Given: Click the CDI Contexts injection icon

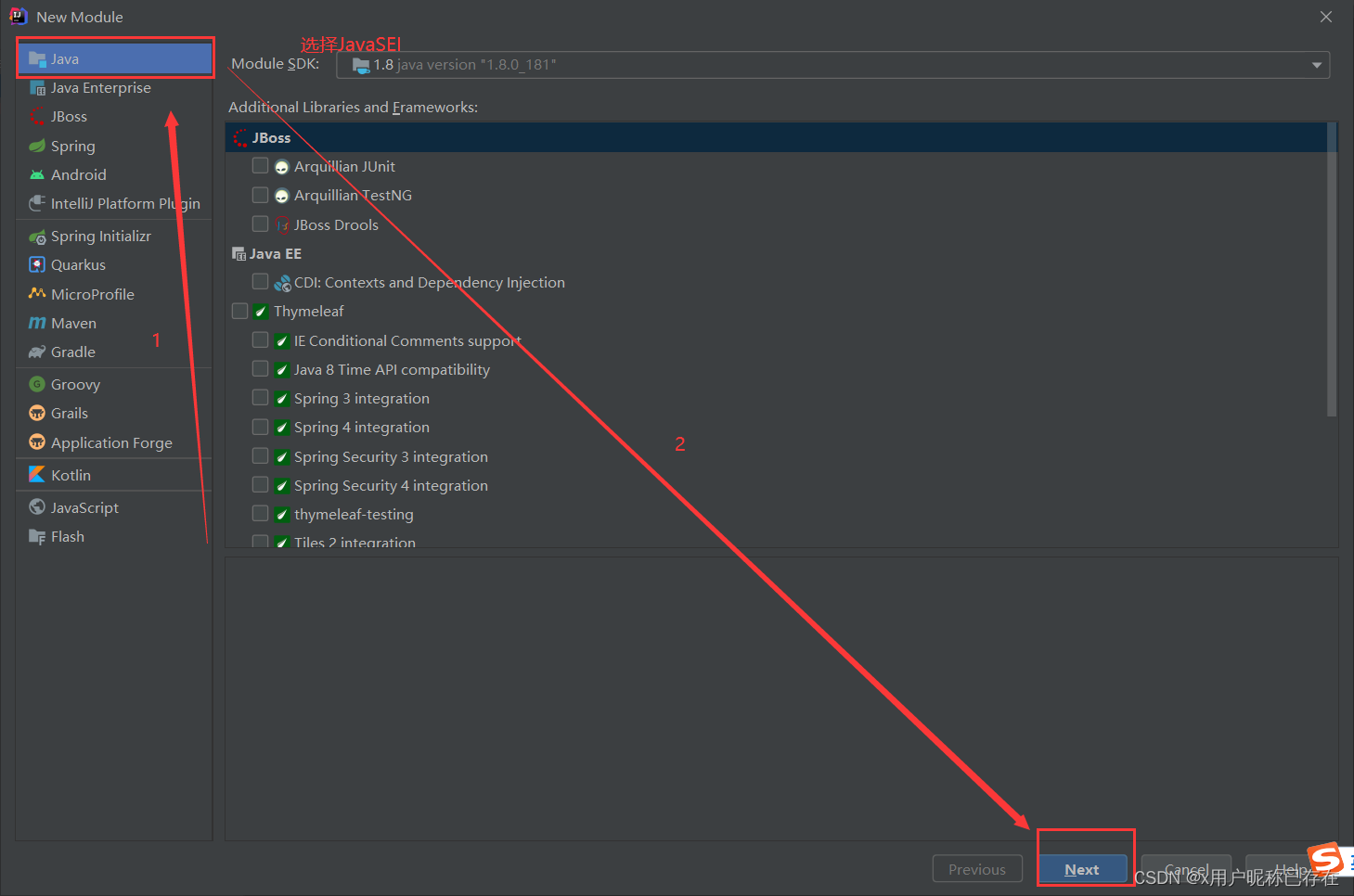Looking at the screenshot, I should tap(282, 283).
